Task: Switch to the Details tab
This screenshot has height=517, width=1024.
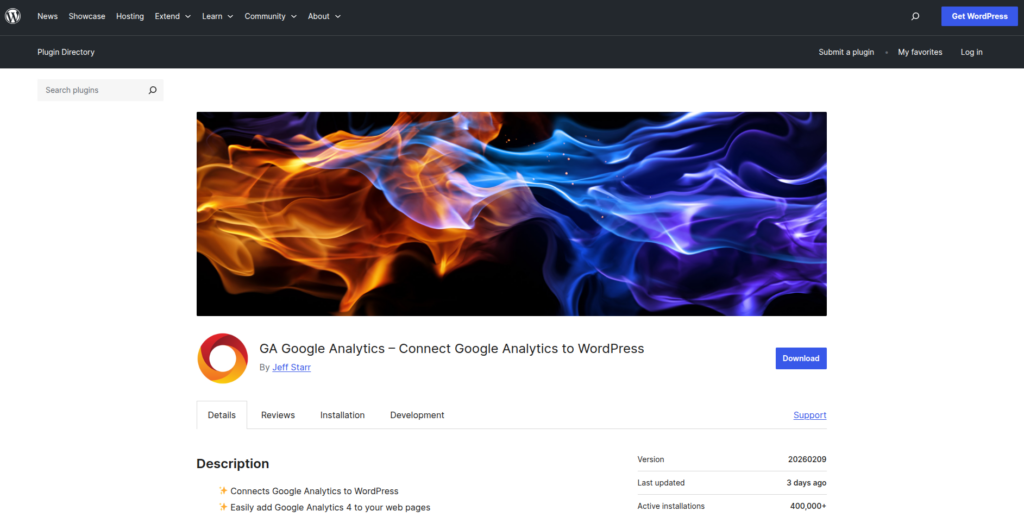Action: [222, 415]
